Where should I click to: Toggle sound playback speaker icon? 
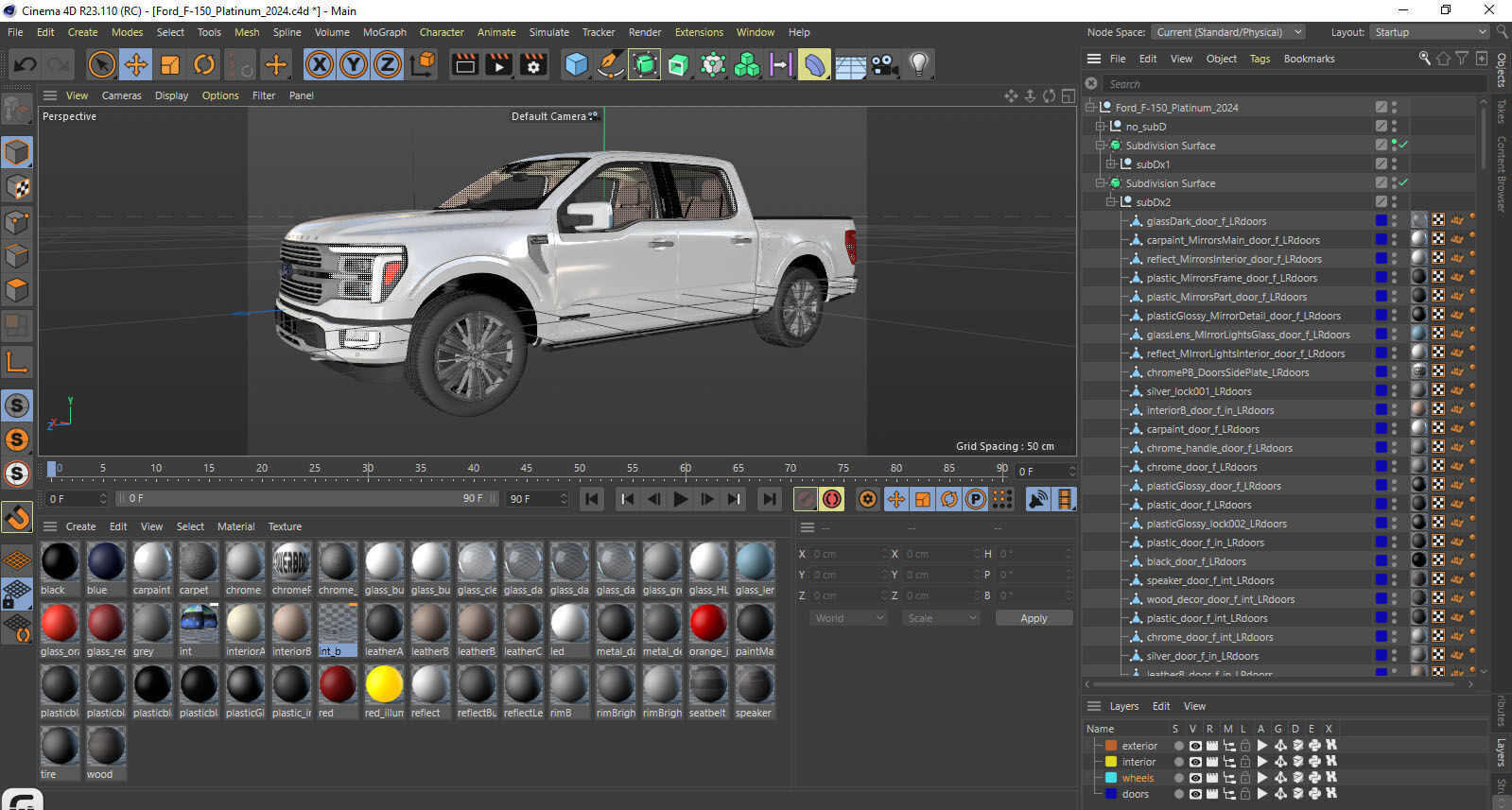point(1038,499)
